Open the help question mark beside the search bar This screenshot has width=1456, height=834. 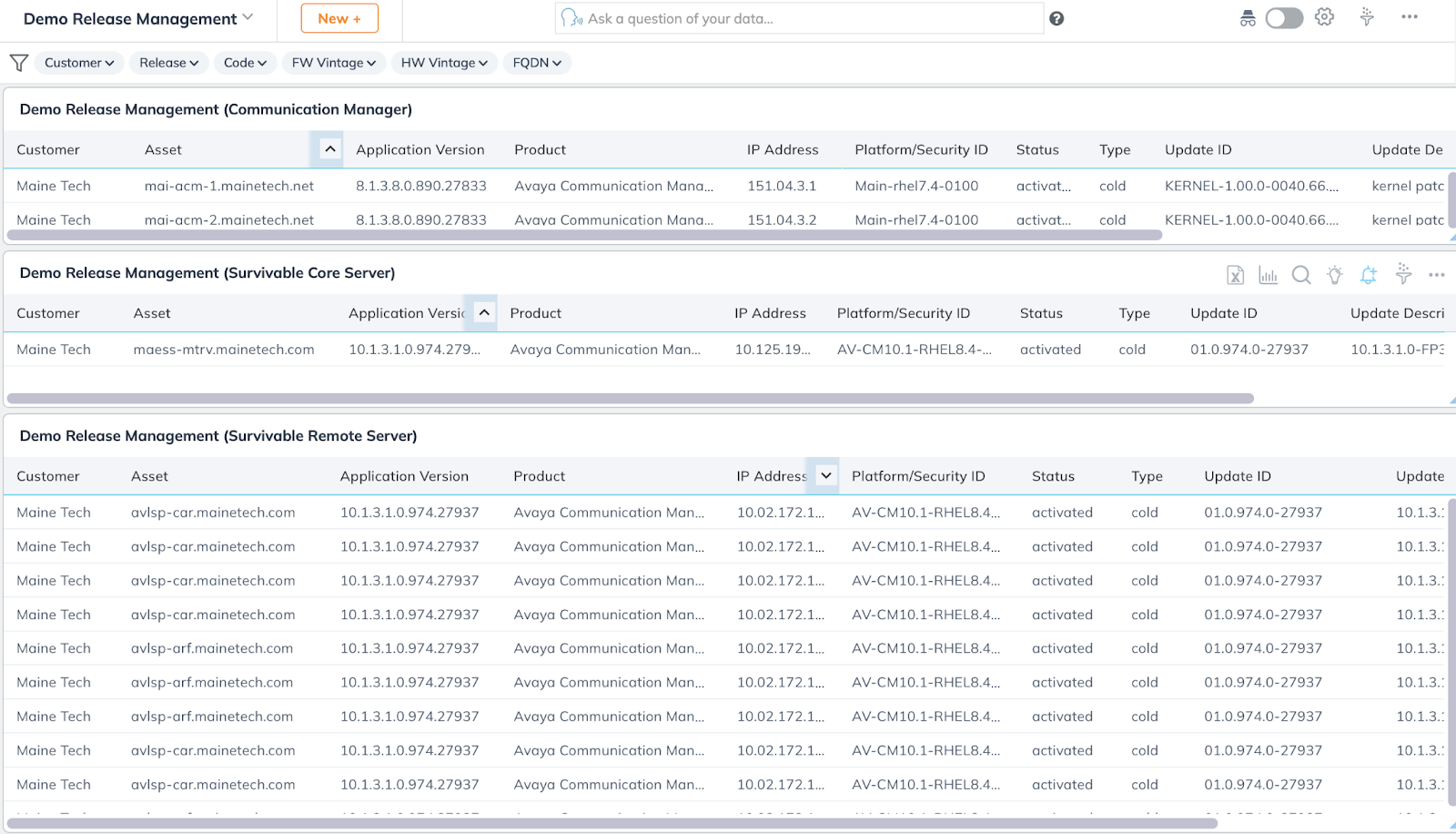1057,18
